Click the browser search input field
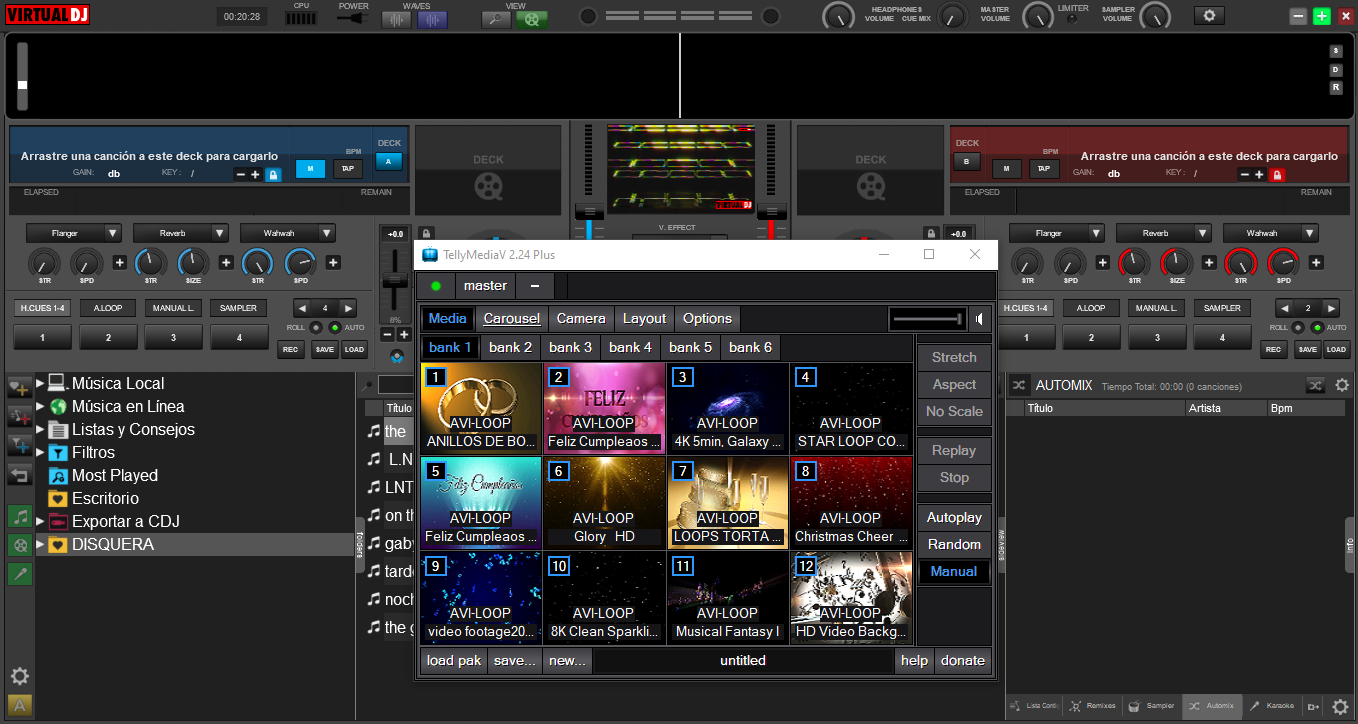This screenshot has height=724, width=1358. (x=395, y=385)
